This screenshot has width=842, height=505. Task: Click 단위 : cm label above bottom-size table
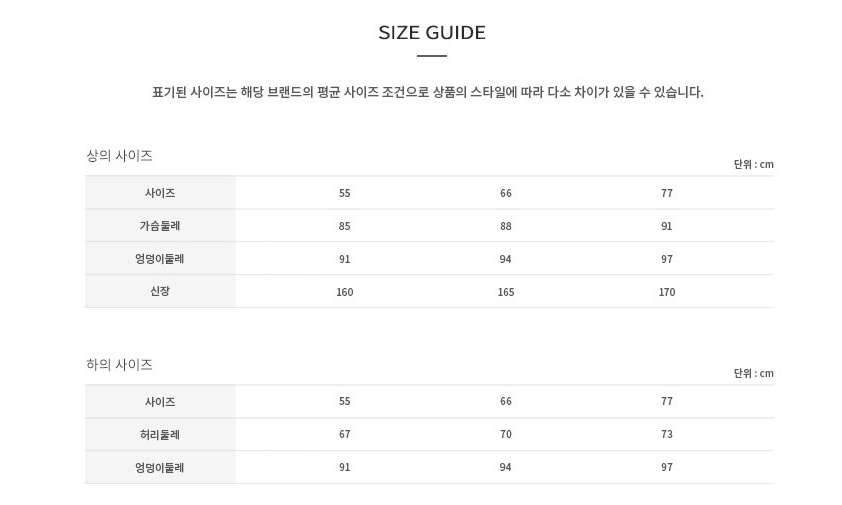pos(753,374)
